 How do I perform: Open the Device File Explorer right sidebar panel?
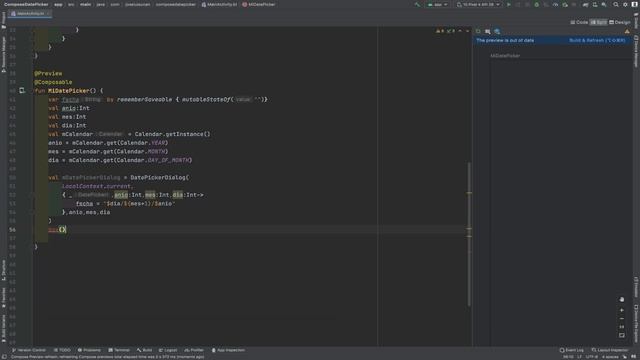point(636,323)
